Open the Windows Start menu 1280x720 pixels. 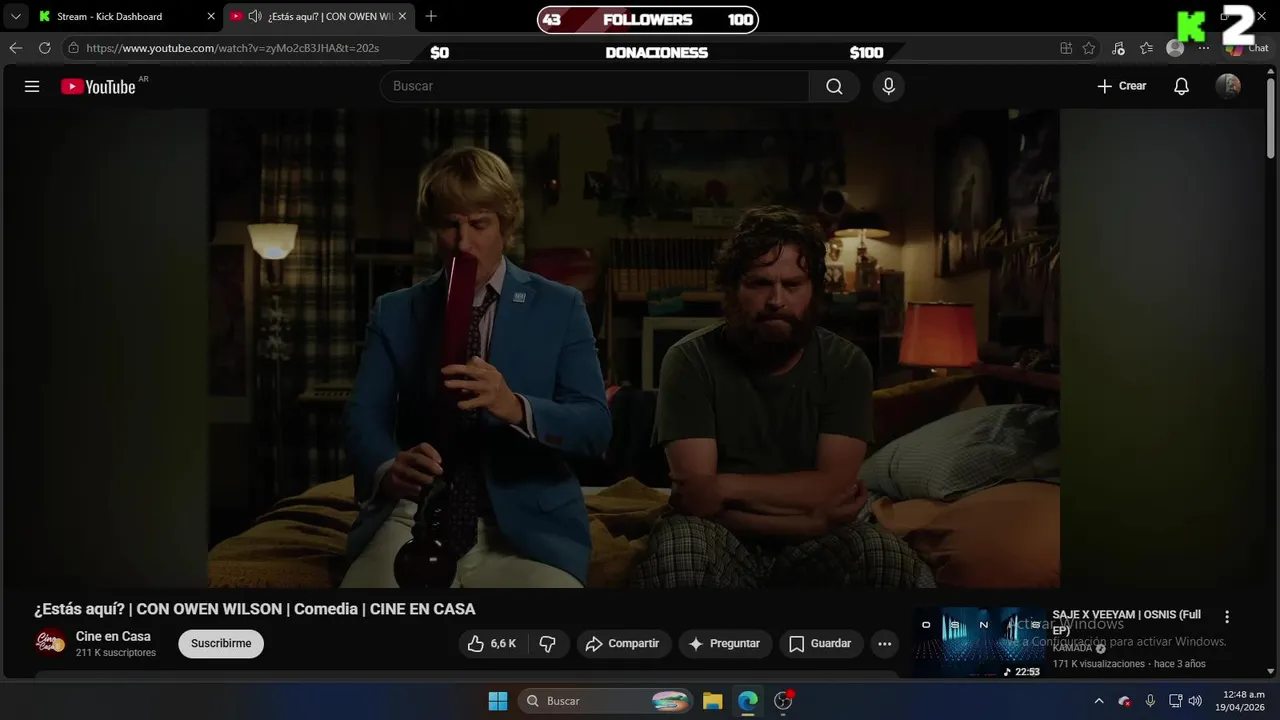pyautogui.click(x=498, y=701)
